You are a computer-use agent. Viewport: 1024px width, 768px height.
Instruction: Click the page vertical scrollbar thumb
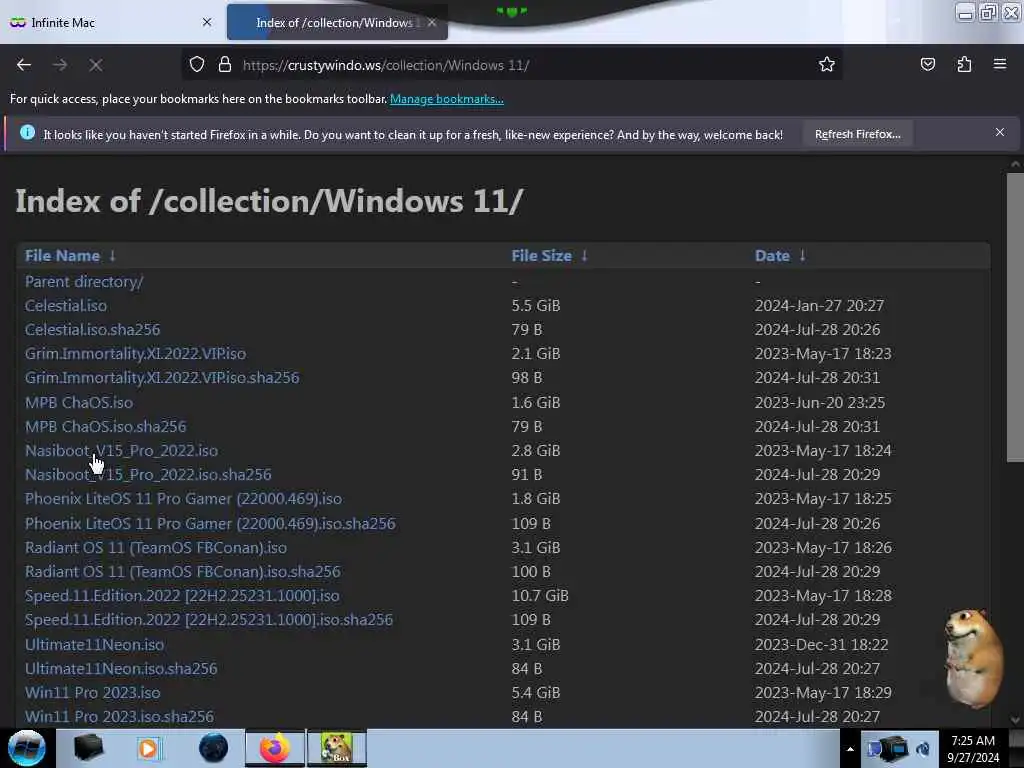[x=1015, y=317]
